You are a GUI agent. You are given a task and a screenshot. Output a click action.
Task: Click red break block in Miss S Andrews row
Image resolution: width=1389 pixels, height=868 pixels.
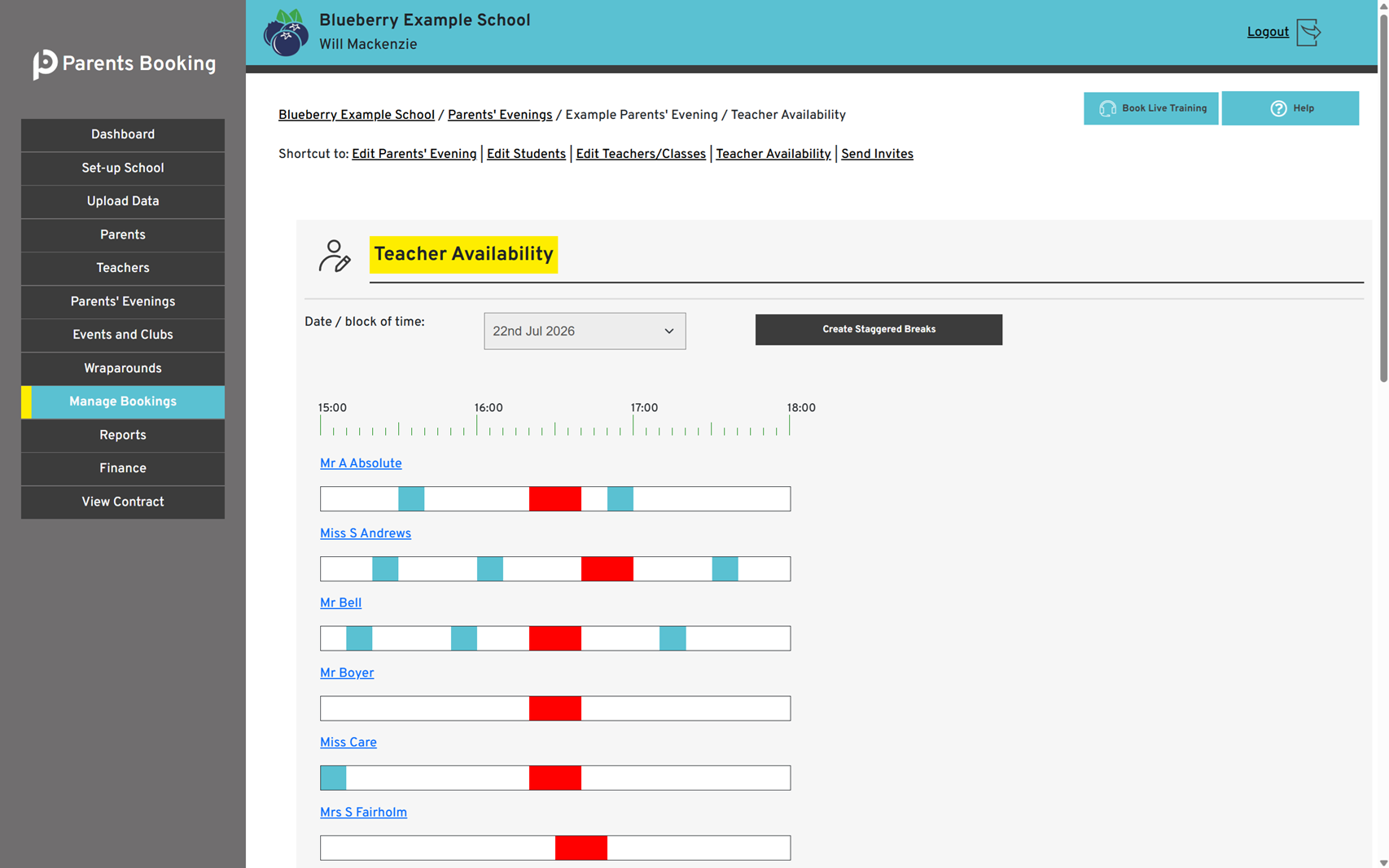[x=607, y=569]
